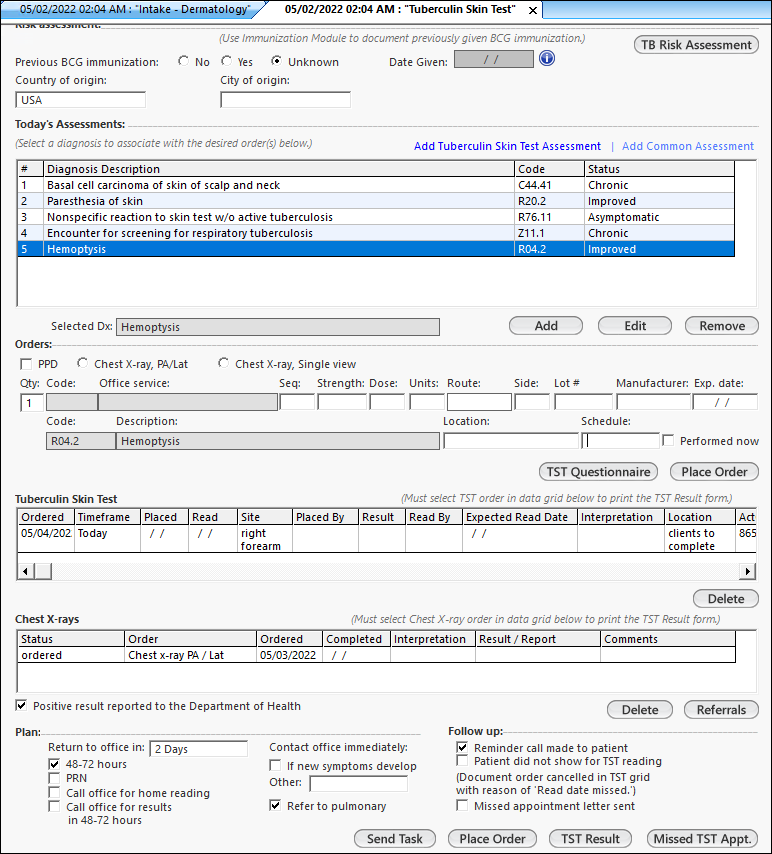Image resolution: width=772 pixels, height=854 pixels.
Task: Click Add Tuberculin Skin Test Assessment link
Action: point(507,146)
